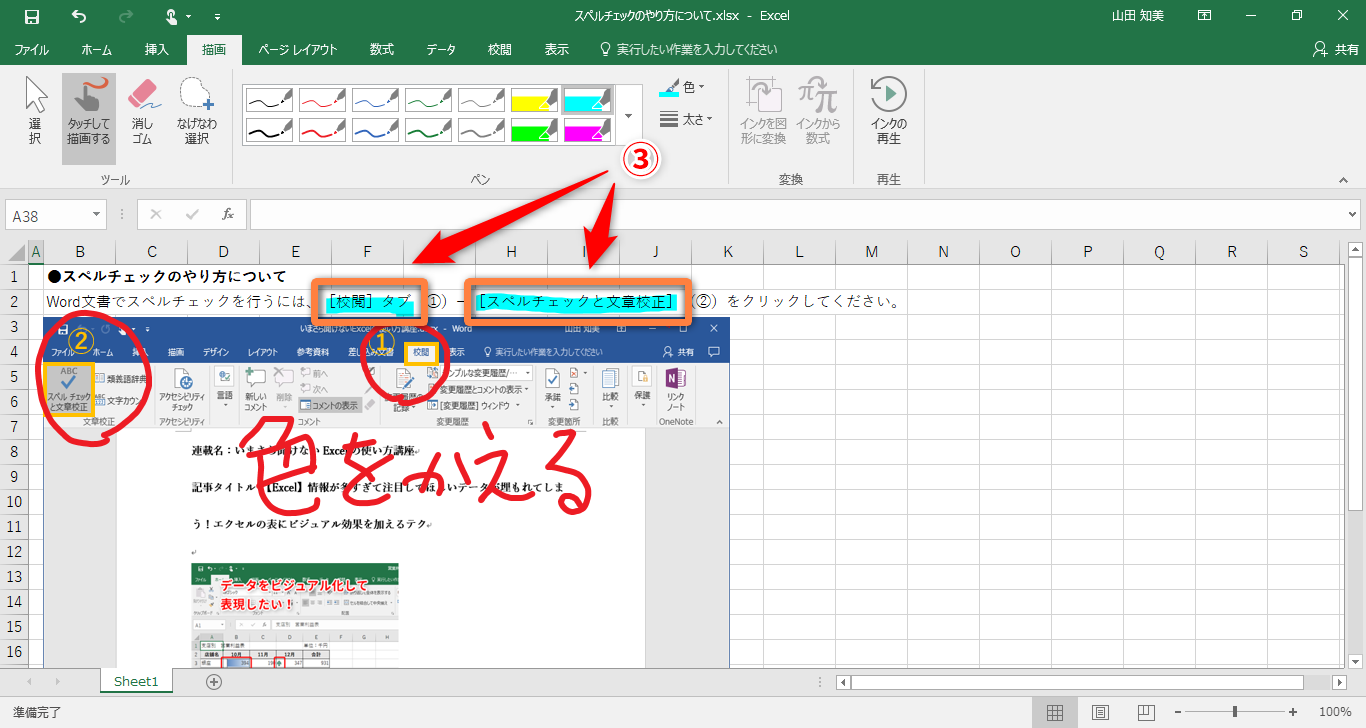The height and width of the screenshot is (728, 1366).
Task: Cancel the formula entry with the X icon
Action: coord(157,214)
